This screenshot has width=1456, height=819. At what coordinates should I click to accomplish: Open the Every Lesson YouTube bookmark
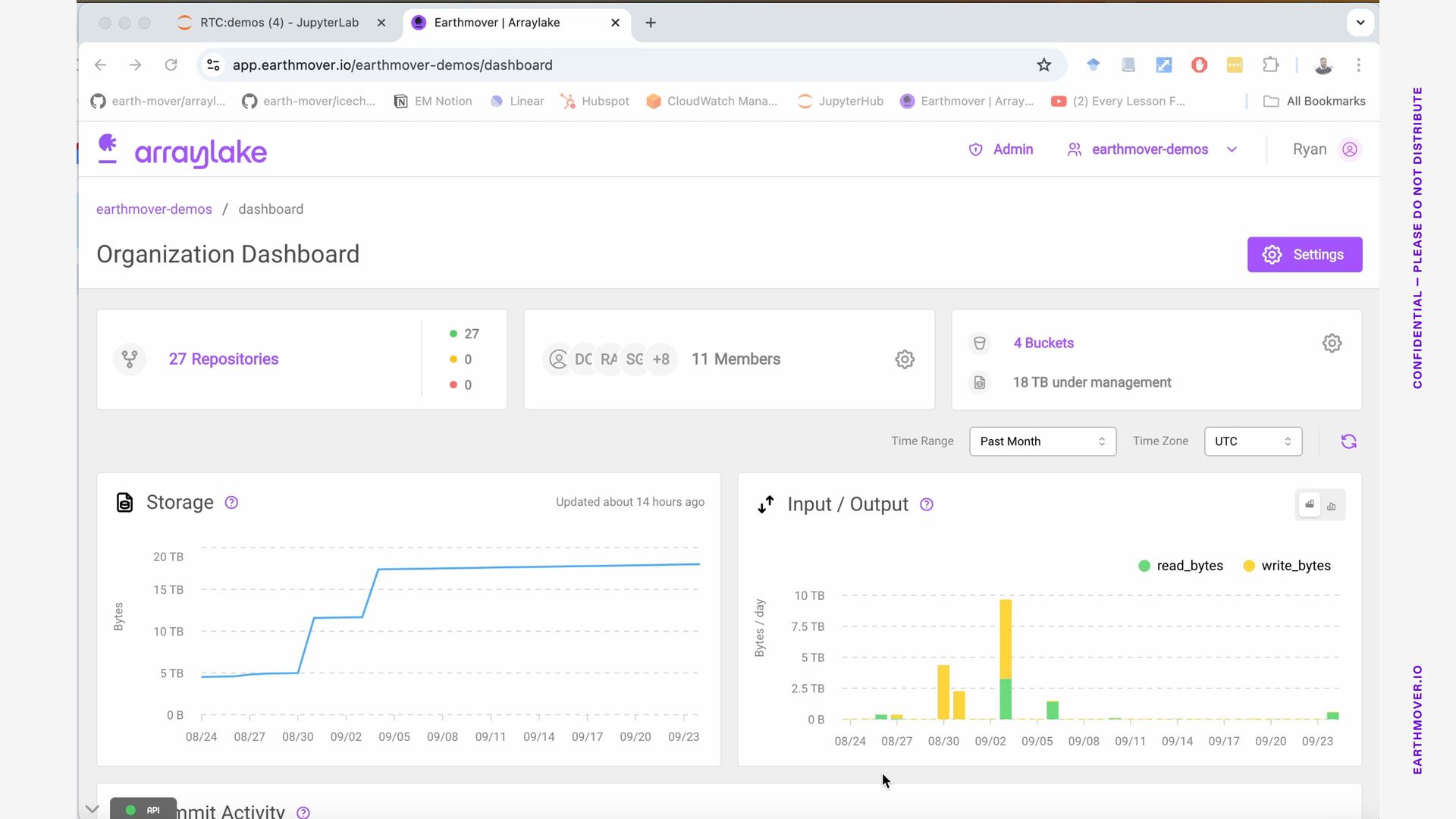pyautogui.click(x=1118, y=102)
